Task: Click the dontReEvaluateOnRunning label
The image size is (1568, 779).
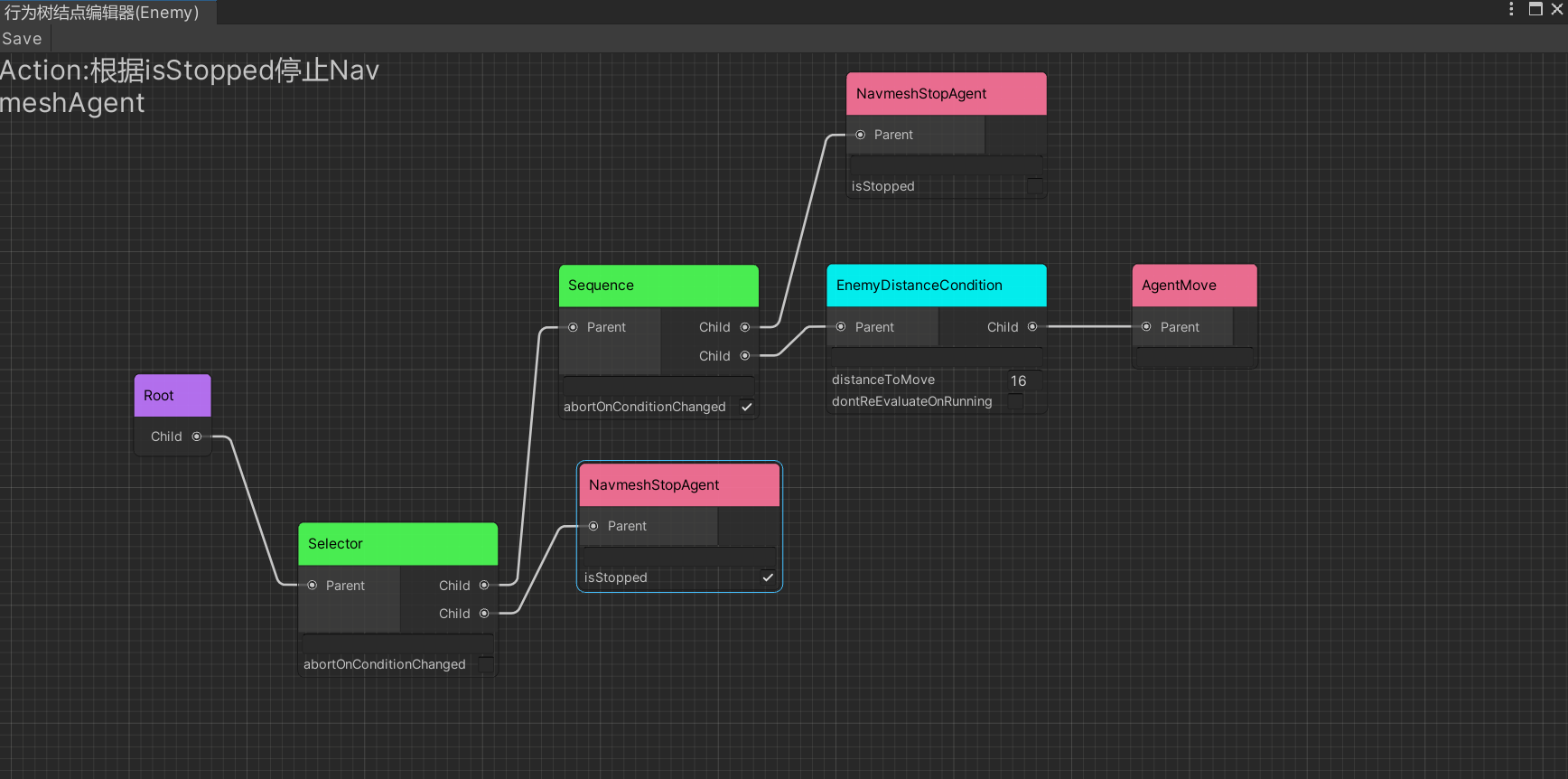Action: point(912,401)
